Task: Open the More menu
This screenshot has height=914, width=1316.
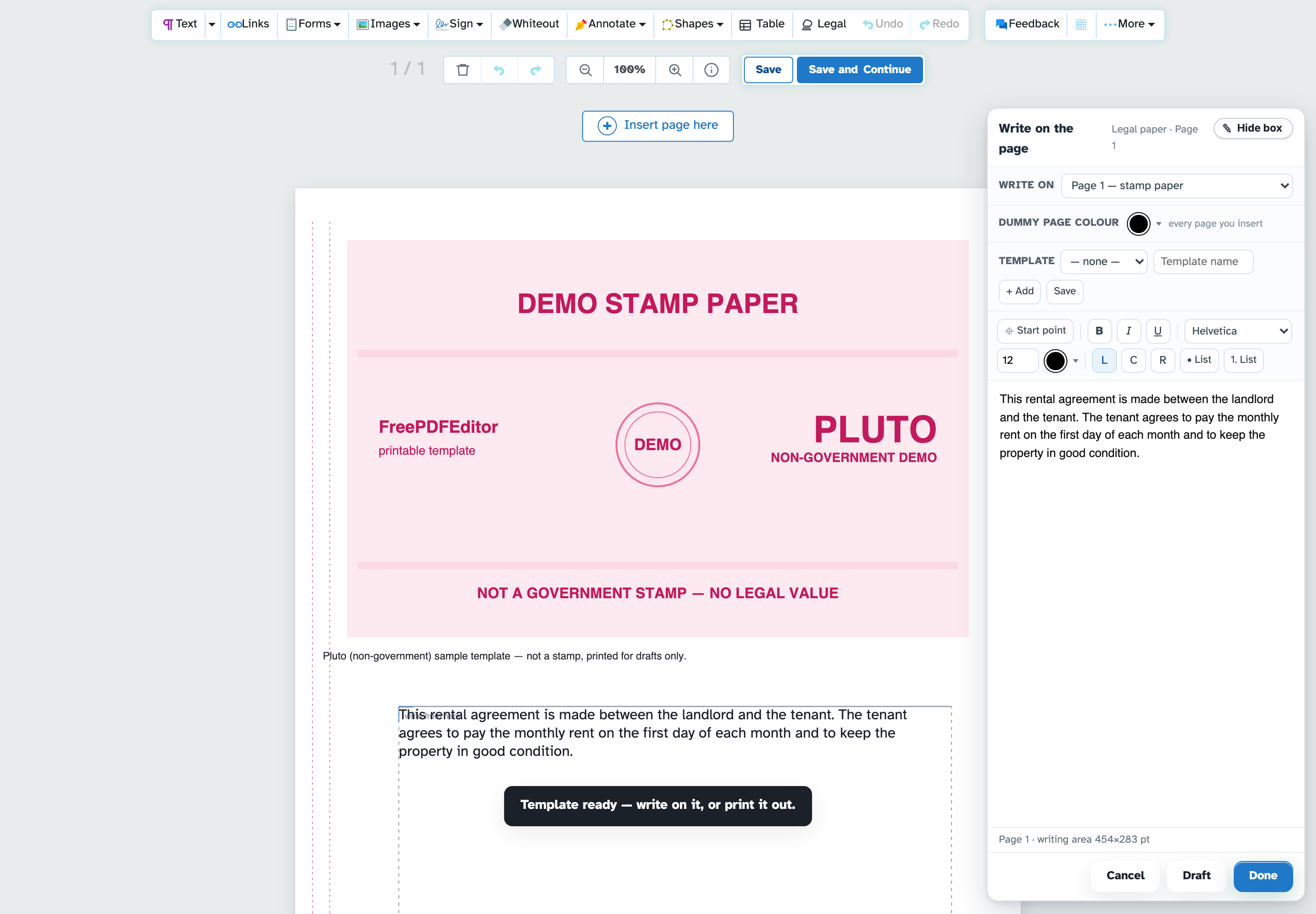Action: pyautogui.click(x=1129, y=24)
